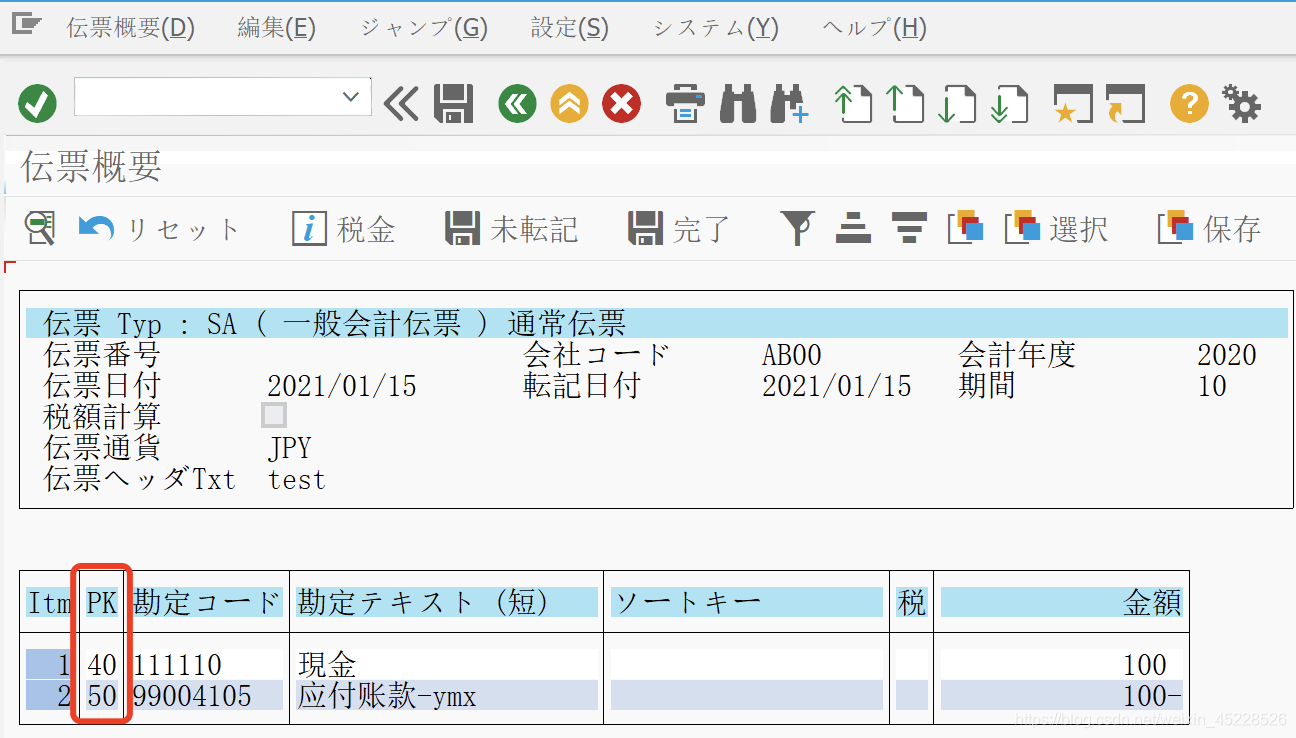The width and height of the screenshot is (1296, 738).
Task: Click the 金額 column header
Action: tap(1062, 602)
